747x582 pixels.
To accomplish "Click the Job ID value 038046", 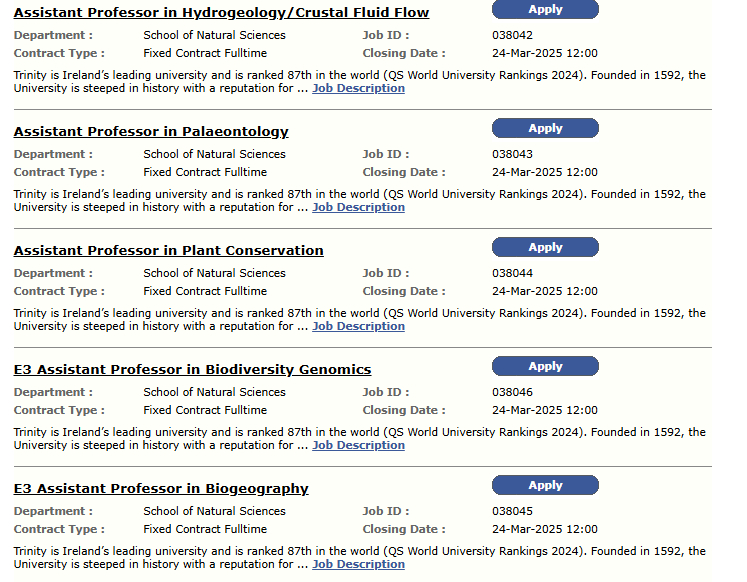I will point(512,392).
